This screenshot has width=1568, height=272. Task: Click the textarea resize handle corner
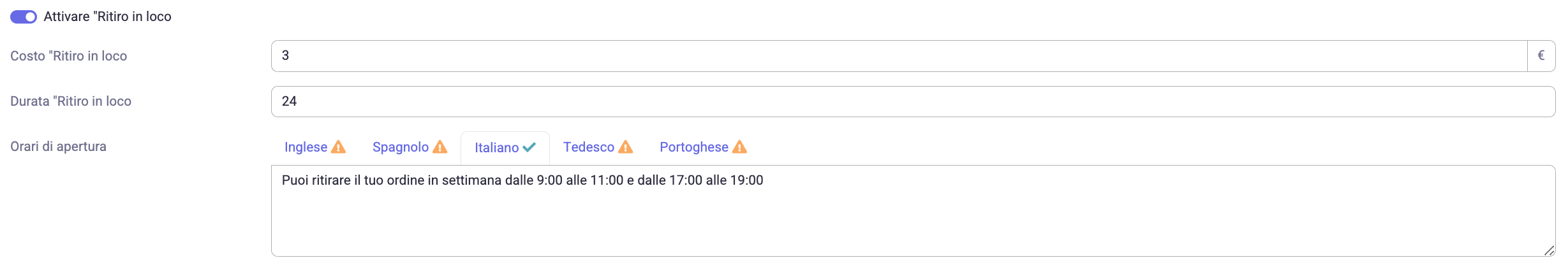1550,250
